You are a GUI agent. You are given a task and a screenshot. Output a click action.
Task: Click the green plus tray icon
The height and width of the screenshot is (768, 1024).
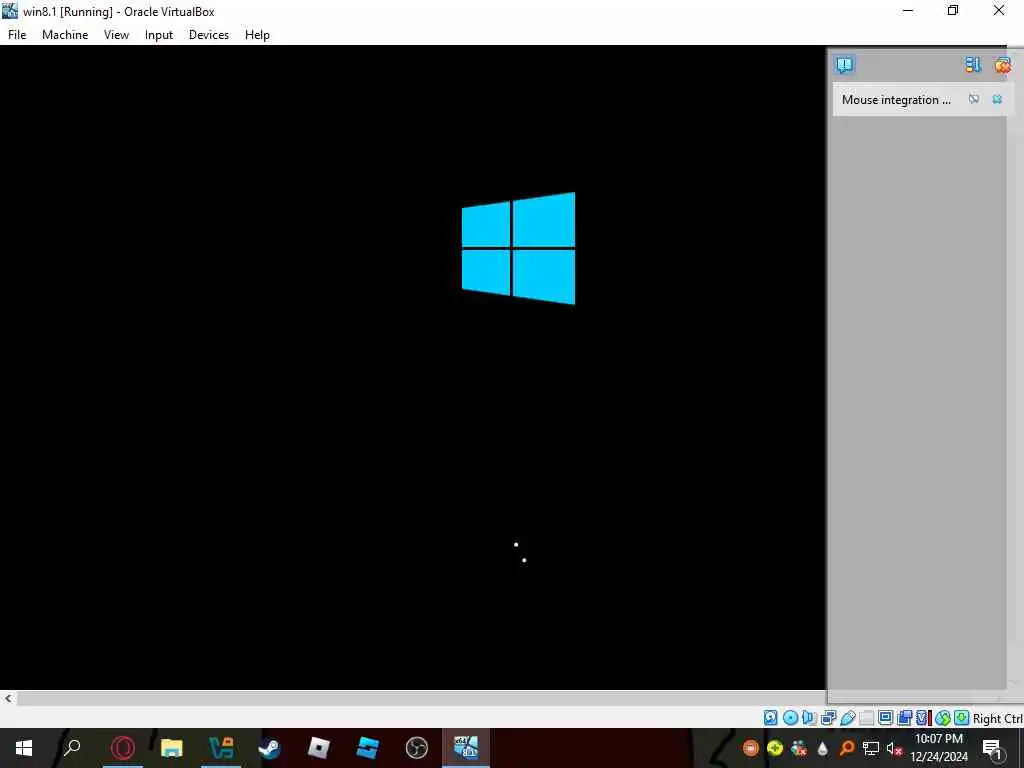point(775,748)
